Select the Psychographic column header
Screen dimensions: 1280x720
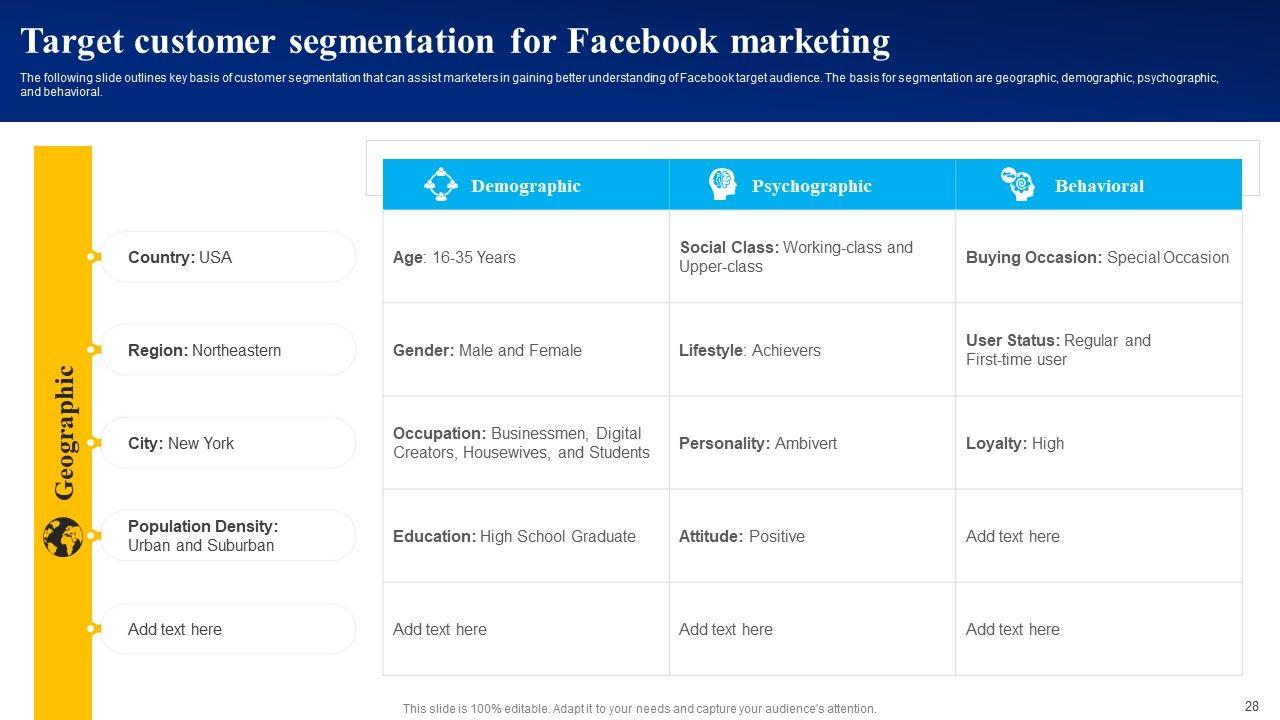pyautogui.click(x=811, y=186)
